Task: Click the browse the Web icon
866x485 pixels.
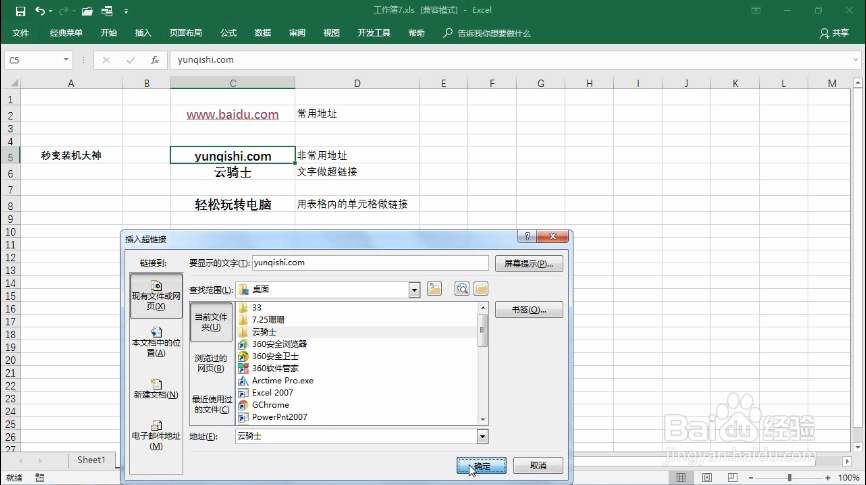Action: coord(462,288)
